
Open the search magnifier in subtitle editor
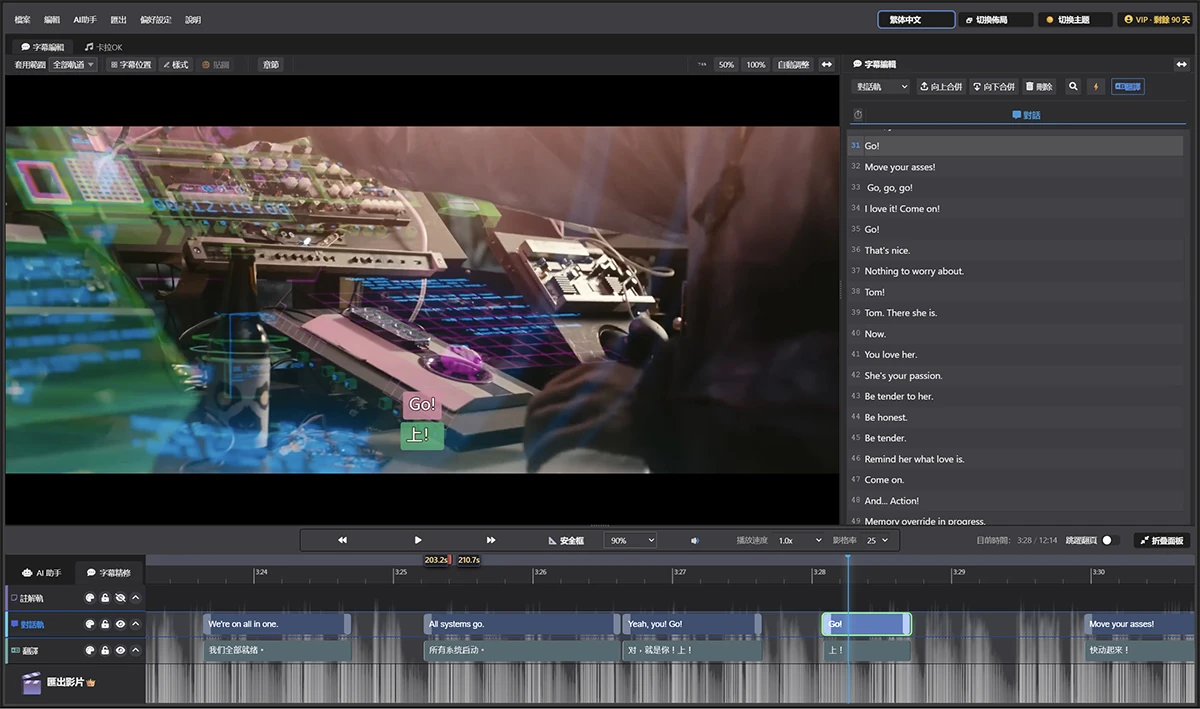[x=1073, y=87]
